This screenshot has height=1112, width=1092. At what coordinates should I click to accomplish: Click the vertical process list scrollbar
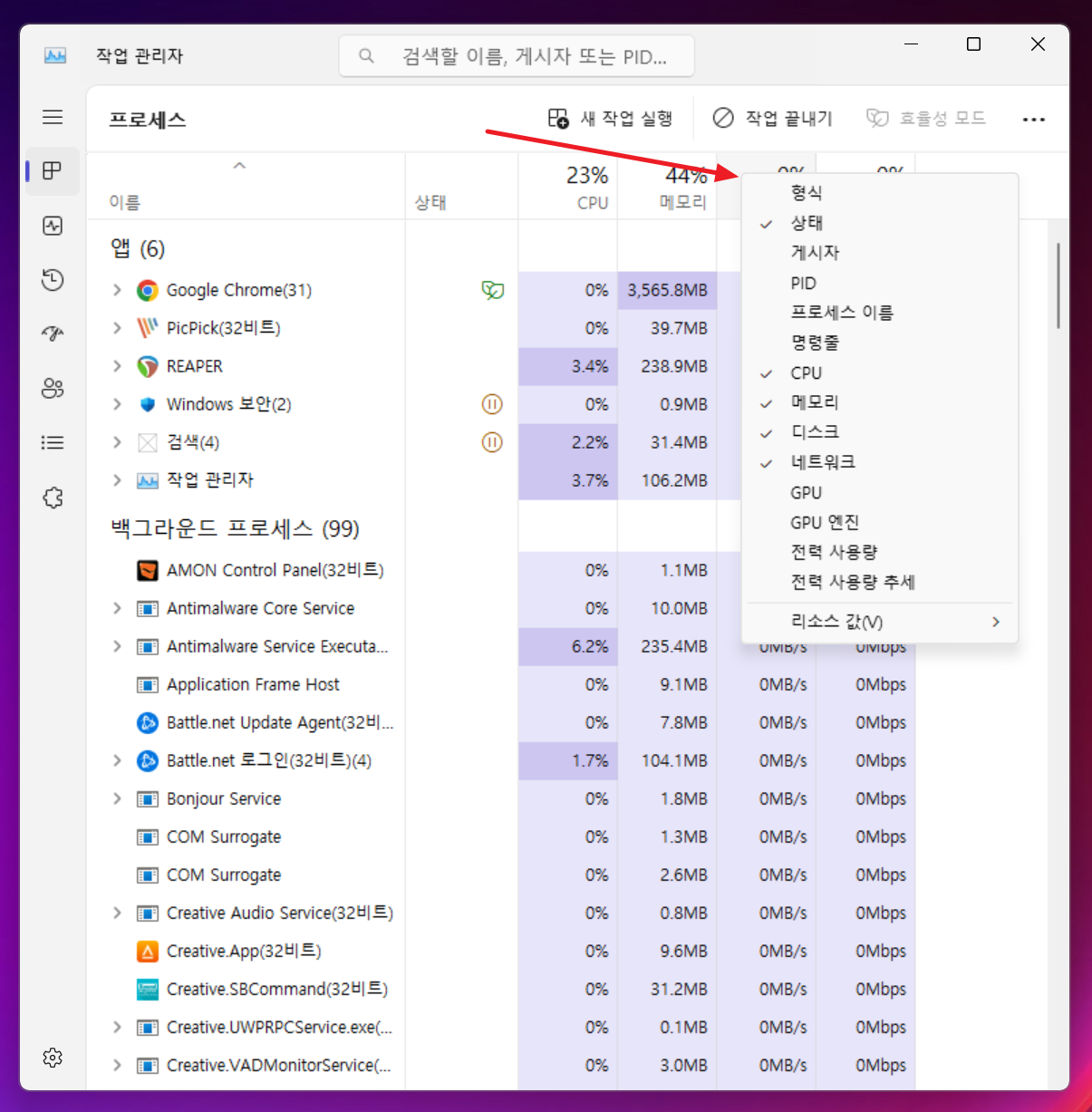click(1058, 285)
